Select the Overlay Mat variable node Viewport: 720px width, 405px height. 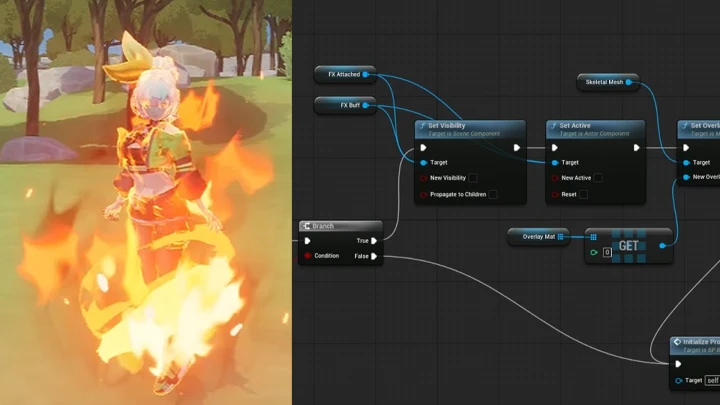[539, 237]
